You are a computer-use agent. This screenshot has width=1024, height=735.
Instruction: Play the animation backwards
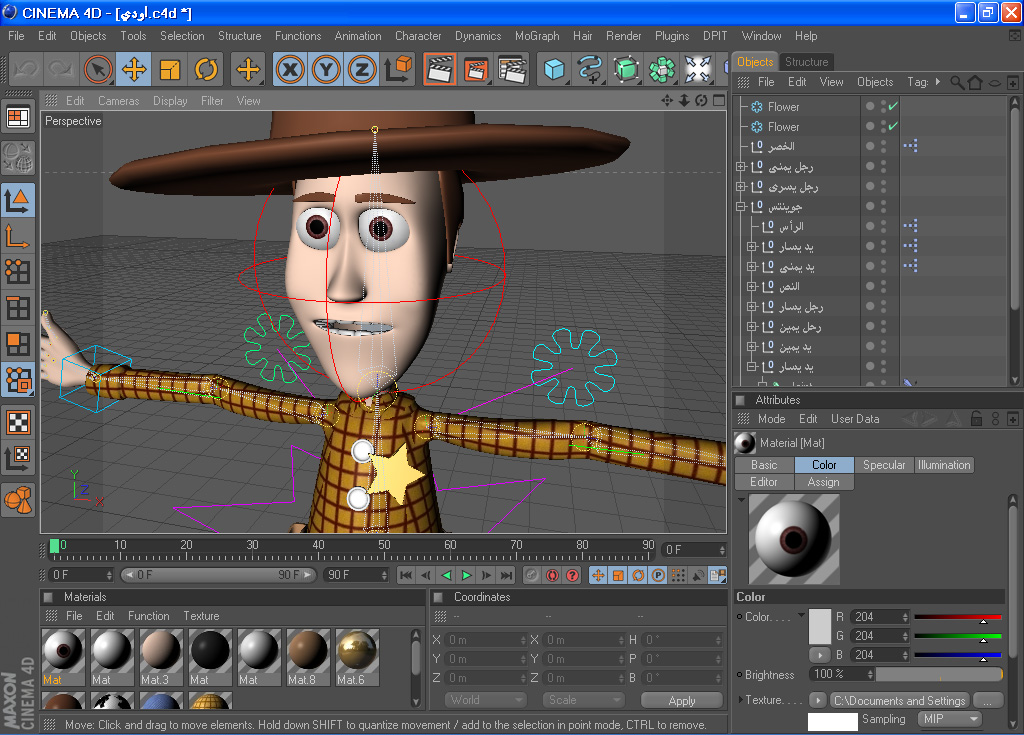447,575
